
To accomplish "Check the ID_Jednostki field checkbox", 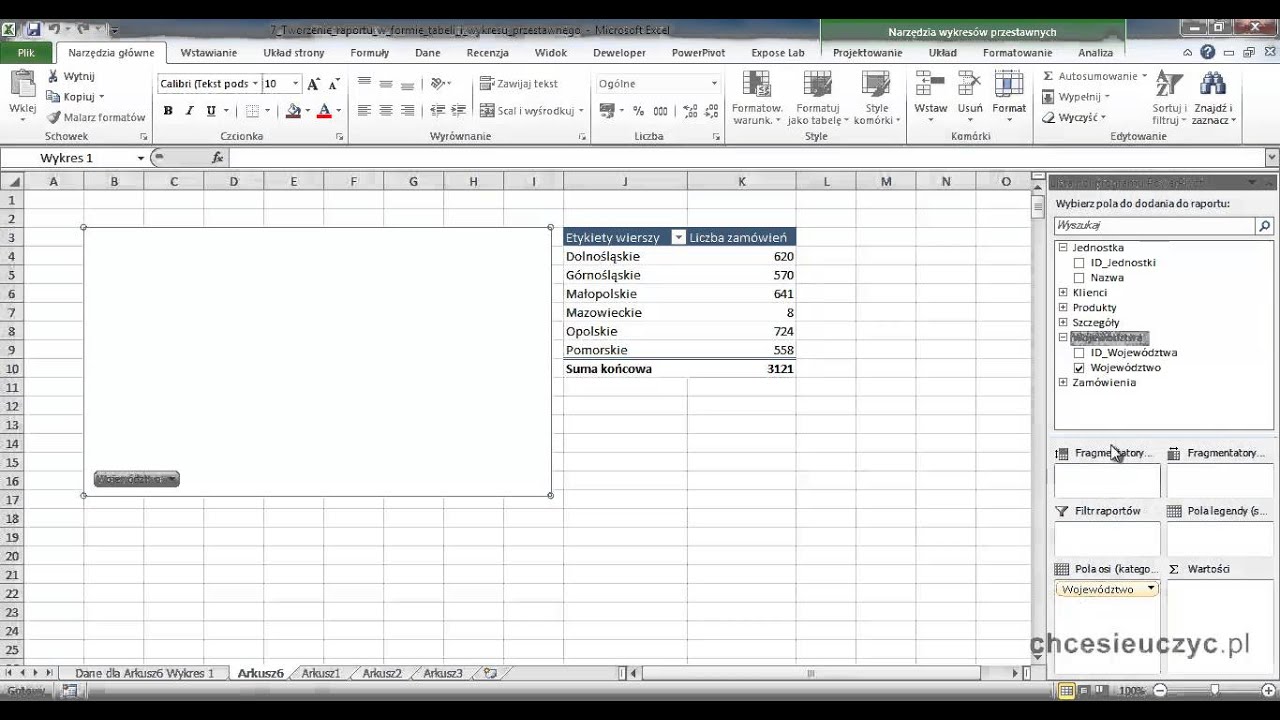I will click(x=1079, y=263).
